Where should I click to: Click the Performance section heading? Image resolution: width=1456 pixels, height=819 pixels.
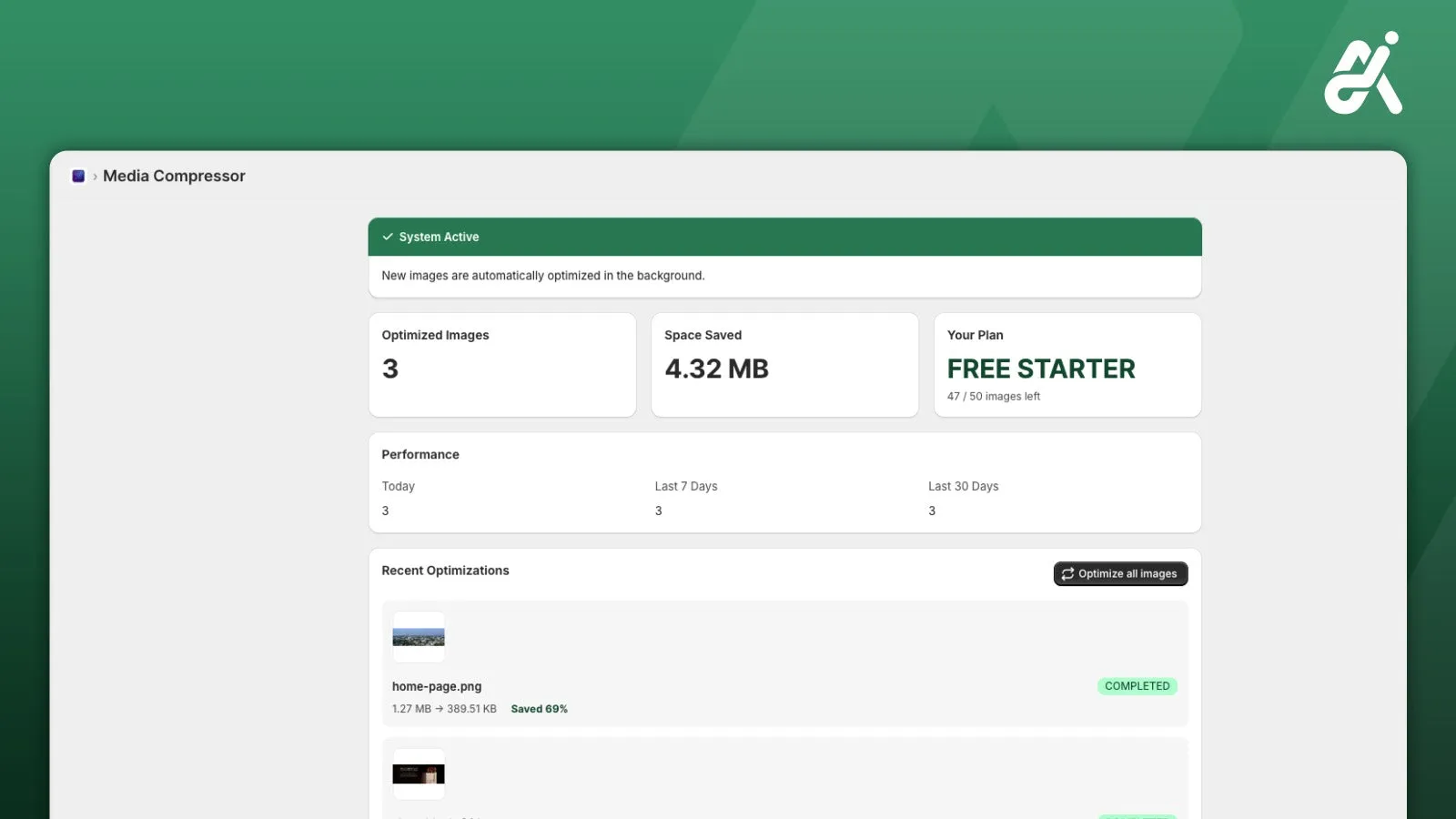(x=420, y=455)
